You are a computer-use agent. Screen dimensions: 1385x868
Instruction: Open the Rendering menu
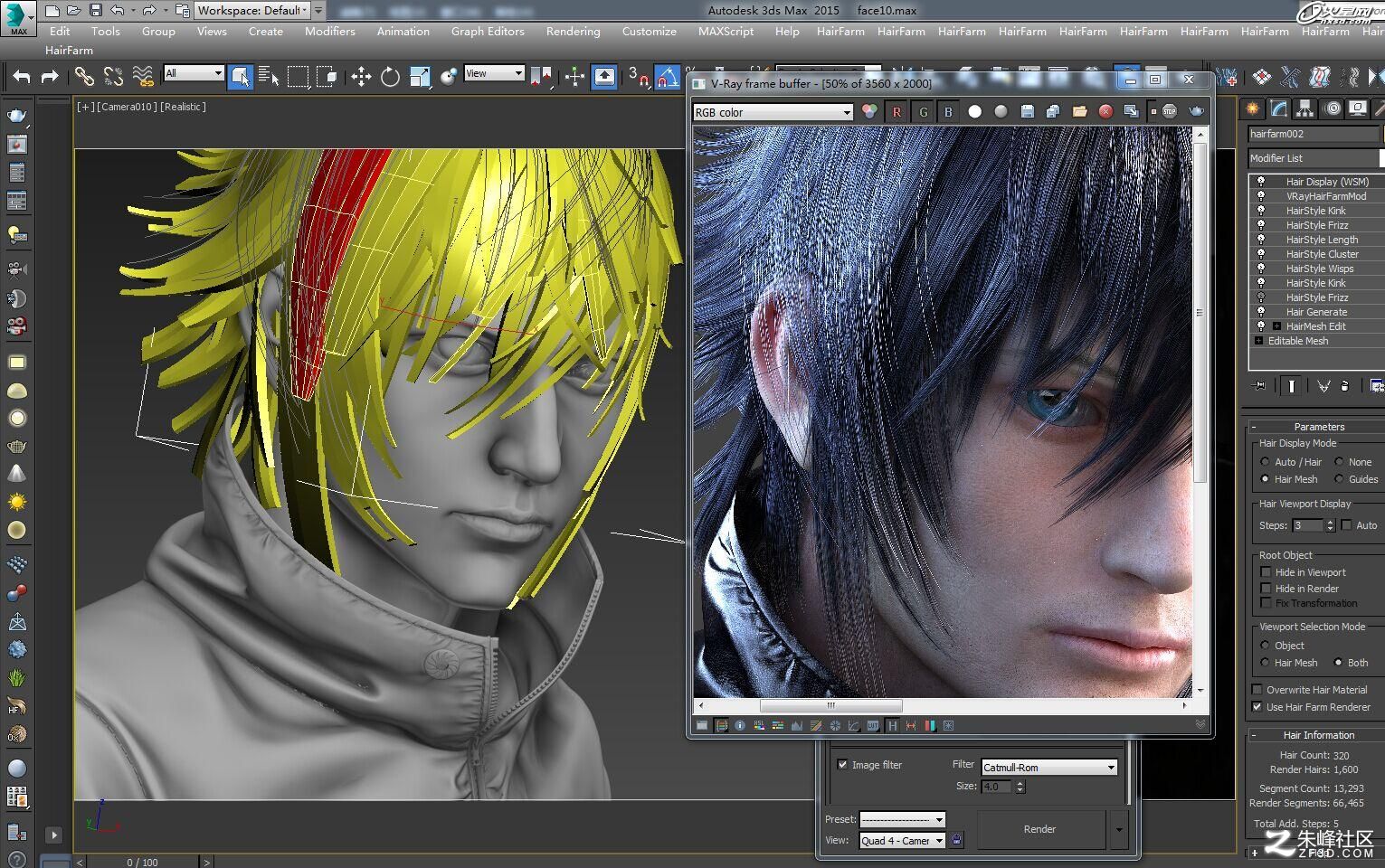click(x=573, y=31)
